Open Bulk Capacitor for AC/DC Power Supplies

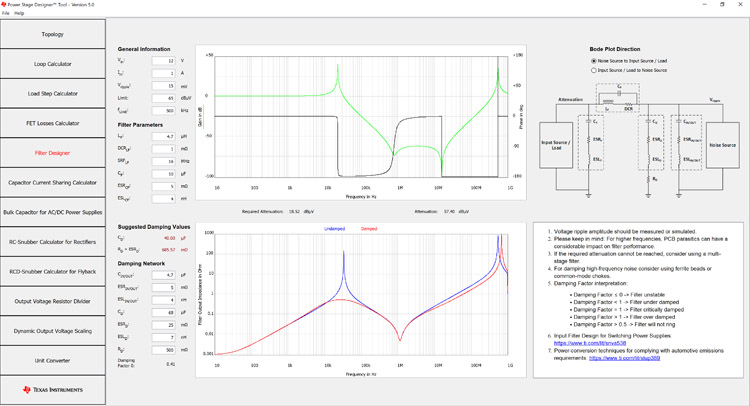(53, 212)
